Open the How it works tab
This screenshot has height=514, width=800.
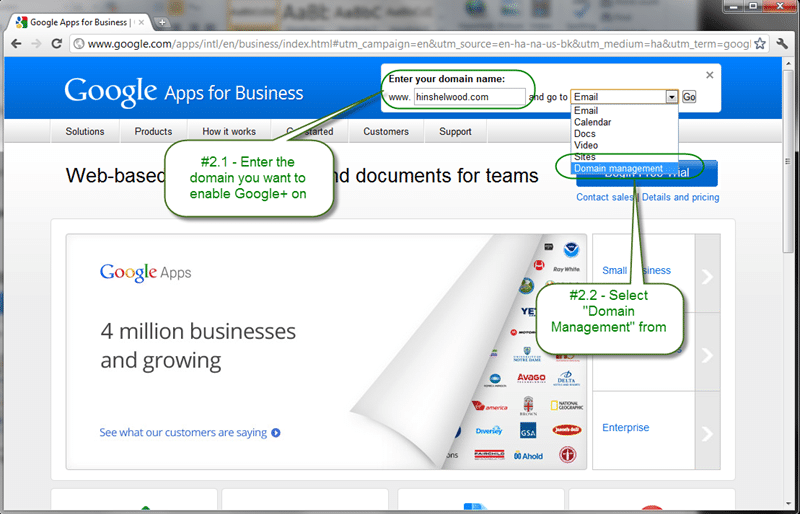[229, 131]
